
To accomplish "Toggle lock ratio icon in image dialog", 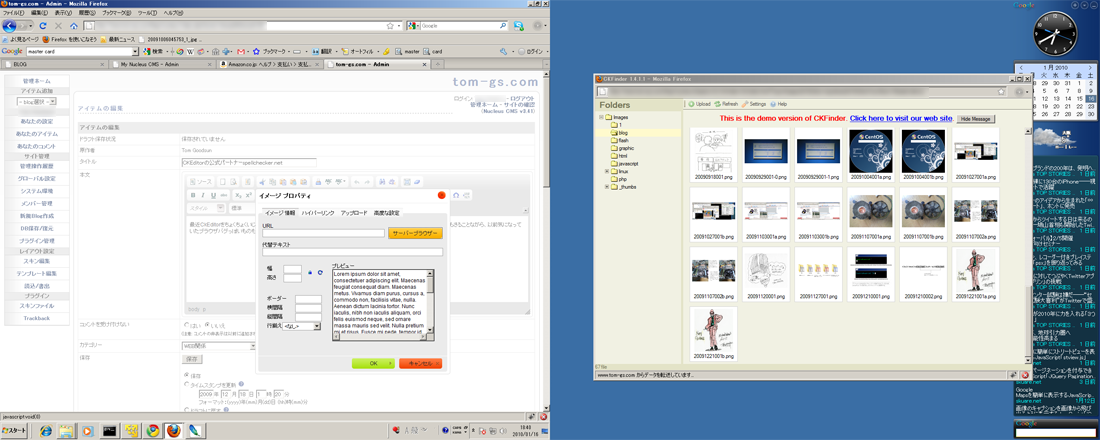I will click(310, 272).
